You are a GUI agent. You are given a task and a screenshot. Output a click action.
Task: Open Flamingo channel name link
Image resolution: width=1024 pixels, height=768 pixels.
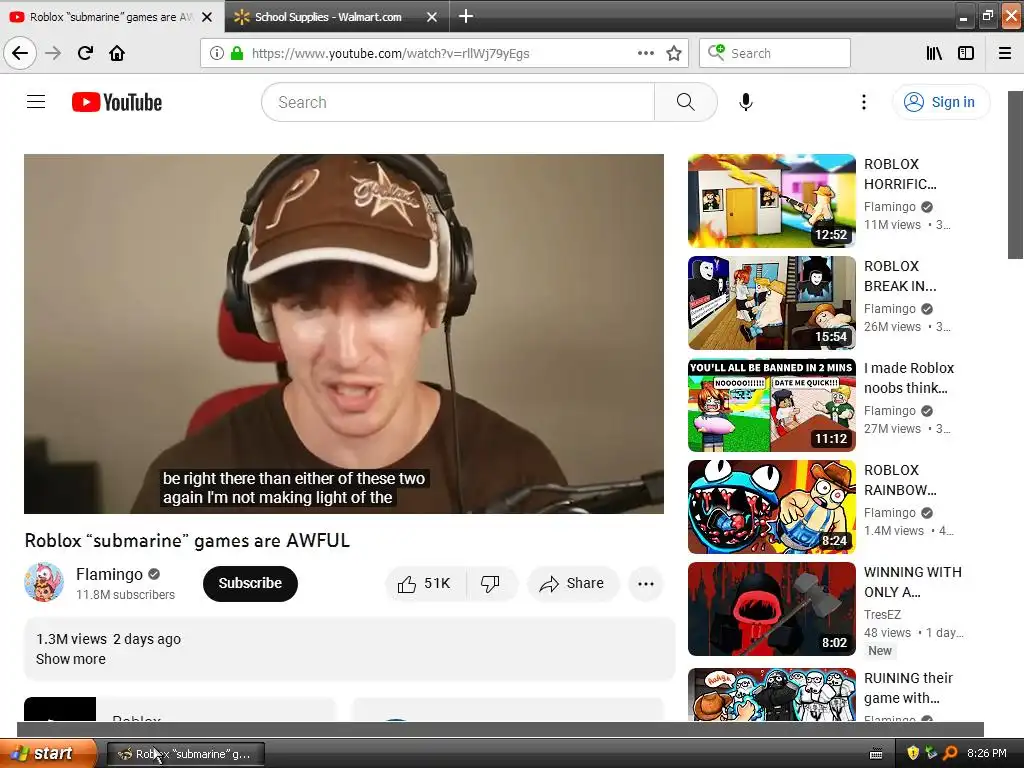tap(109, 574)
